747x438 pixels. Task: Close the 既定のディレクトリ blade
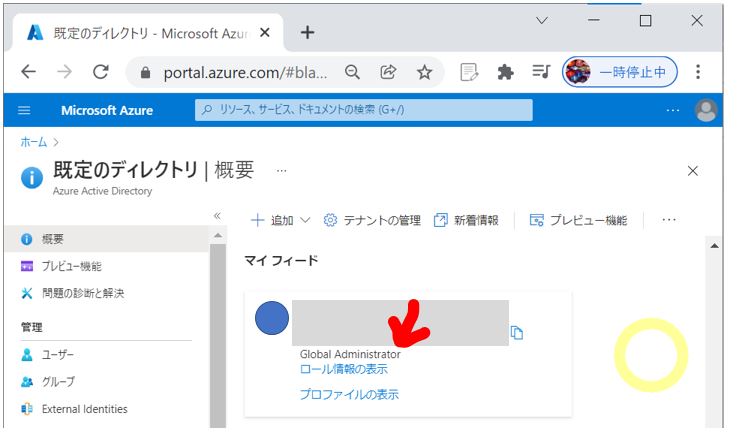(693, 171)
